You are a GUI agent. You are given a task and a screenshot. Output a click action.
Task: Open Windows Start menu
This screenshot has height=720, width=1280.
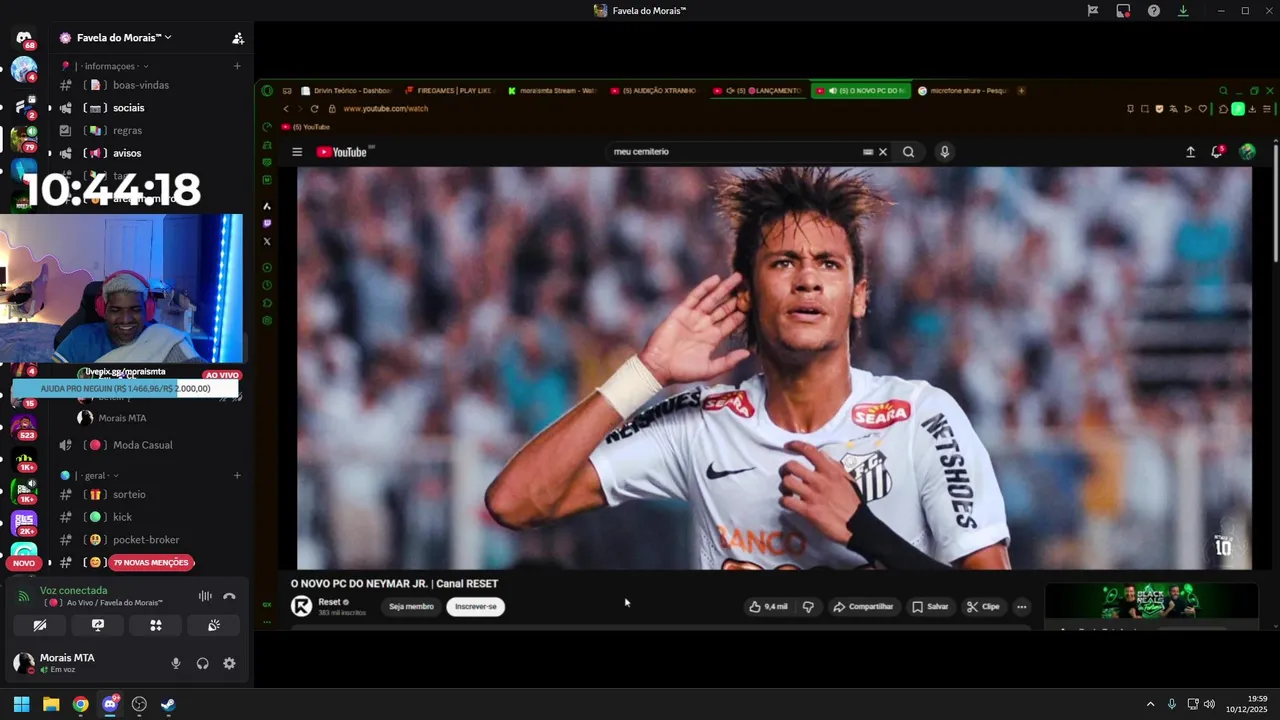[21, 704]
